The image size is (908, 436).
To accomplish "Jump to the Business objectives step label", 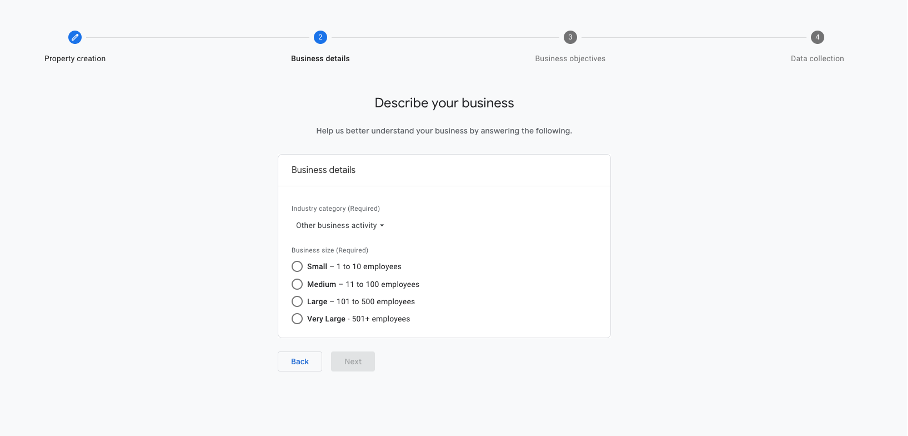I will point(570,58).
